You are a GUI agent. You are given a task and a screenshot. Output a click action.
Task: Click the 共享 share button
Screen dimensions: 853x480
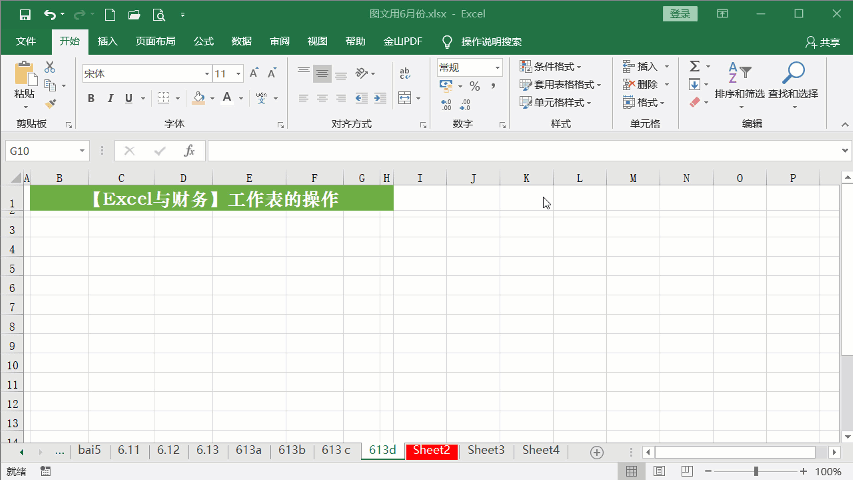(823, 42)
